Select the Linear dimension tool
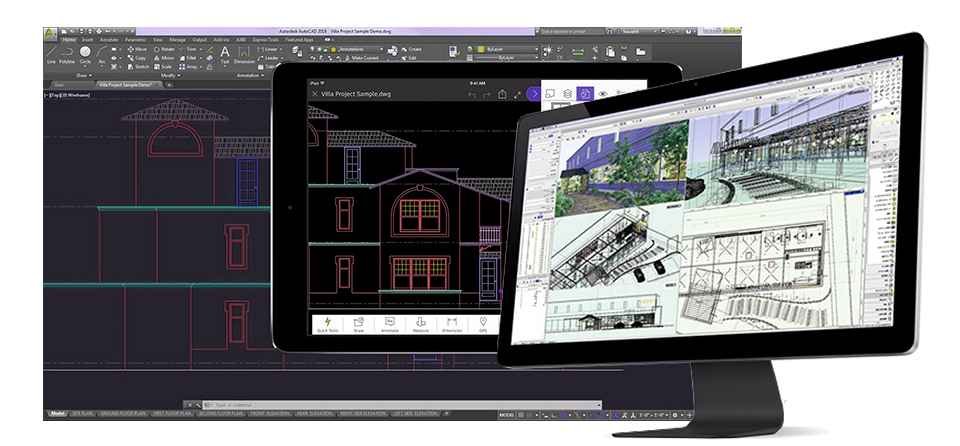This screenshot has width=960, height=446. 268,49
